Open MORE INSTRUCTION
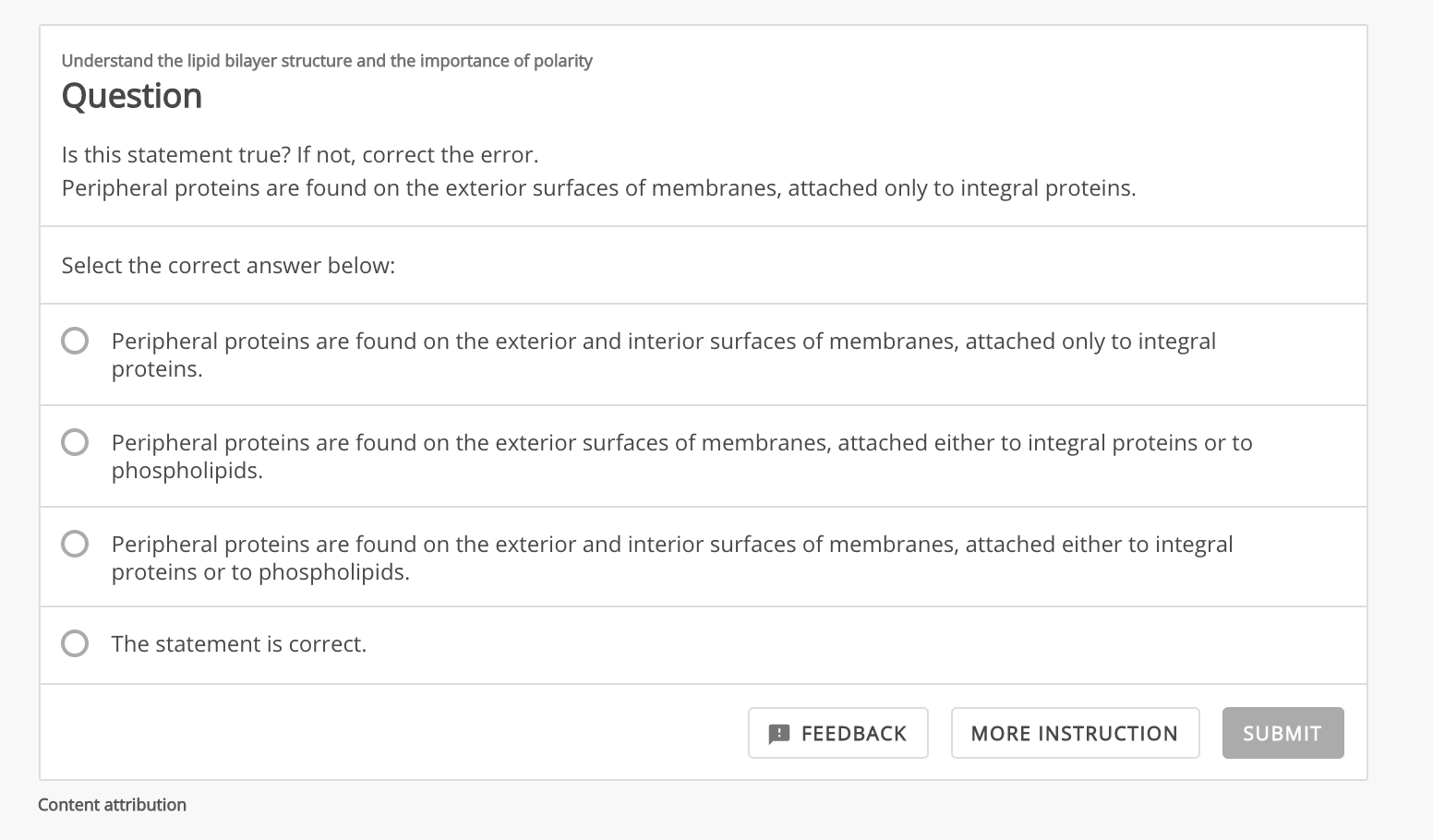The width and height of the screenshot is (1433, 840). point(1075,734)
